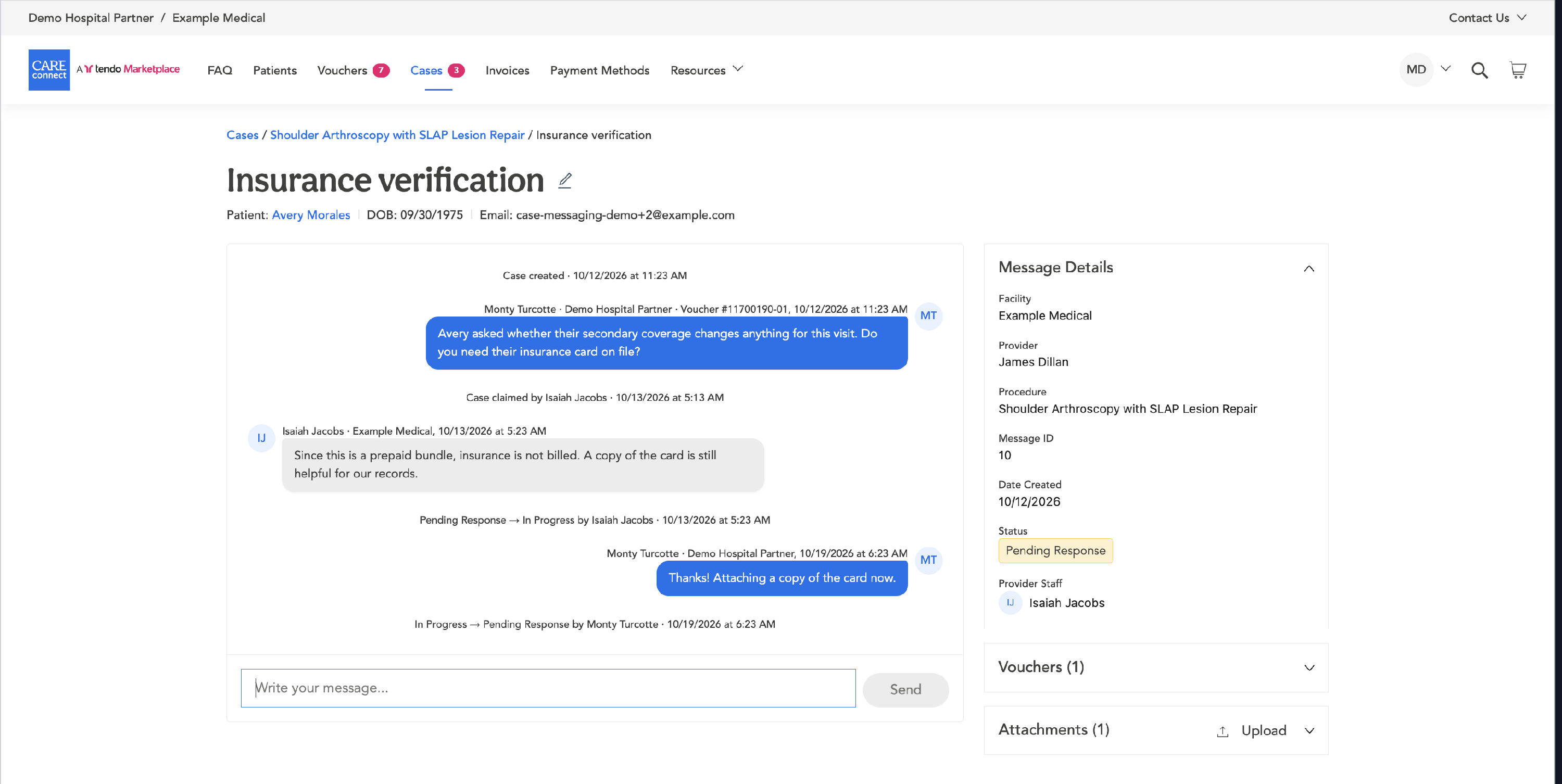The image size is (1562, 784).
Task: Click the prepaid bundle reply message bubble
Action: tap(523, 464)
